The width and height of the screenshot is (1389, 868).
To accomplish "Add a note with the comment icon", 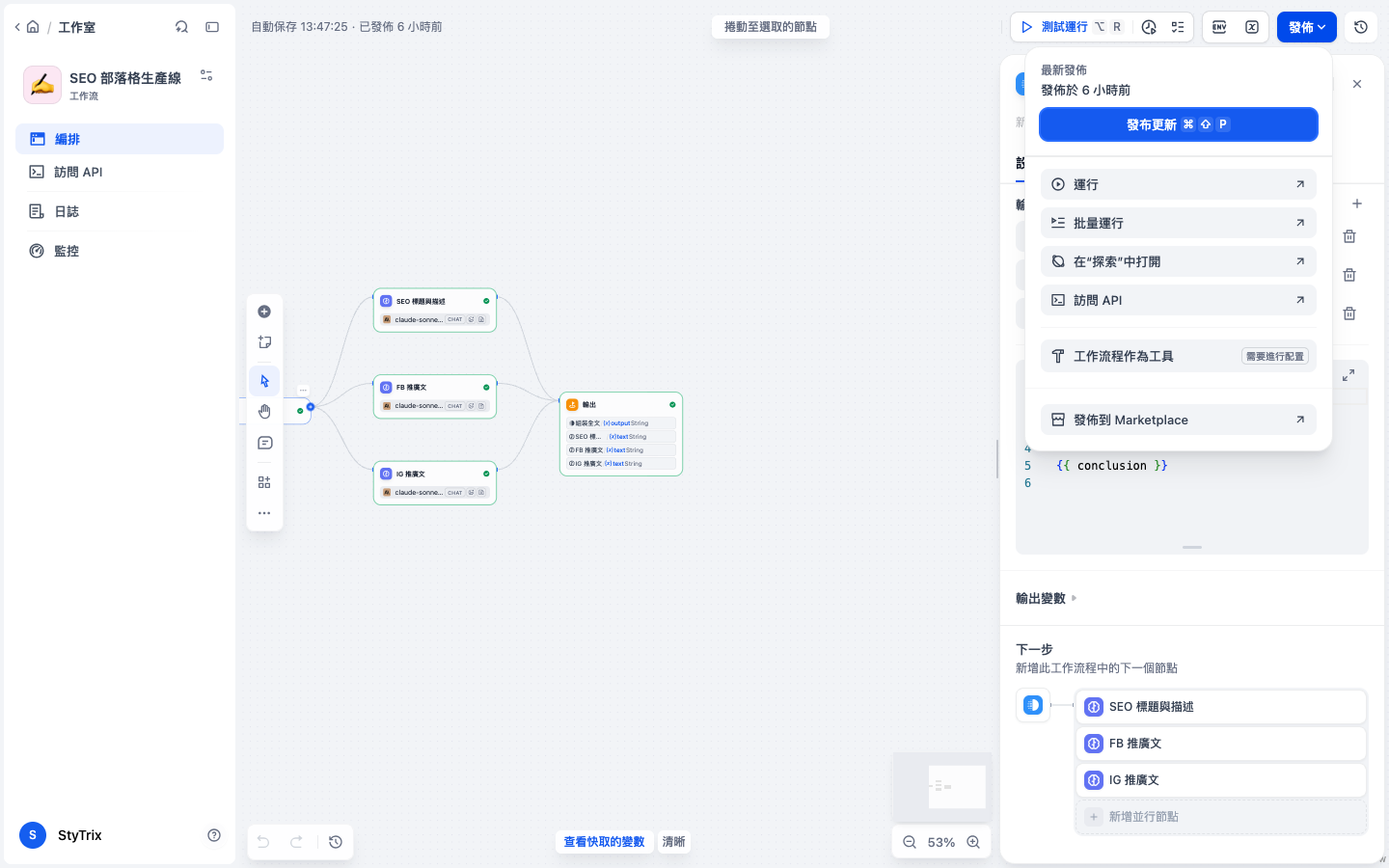I will coord(264,443).
